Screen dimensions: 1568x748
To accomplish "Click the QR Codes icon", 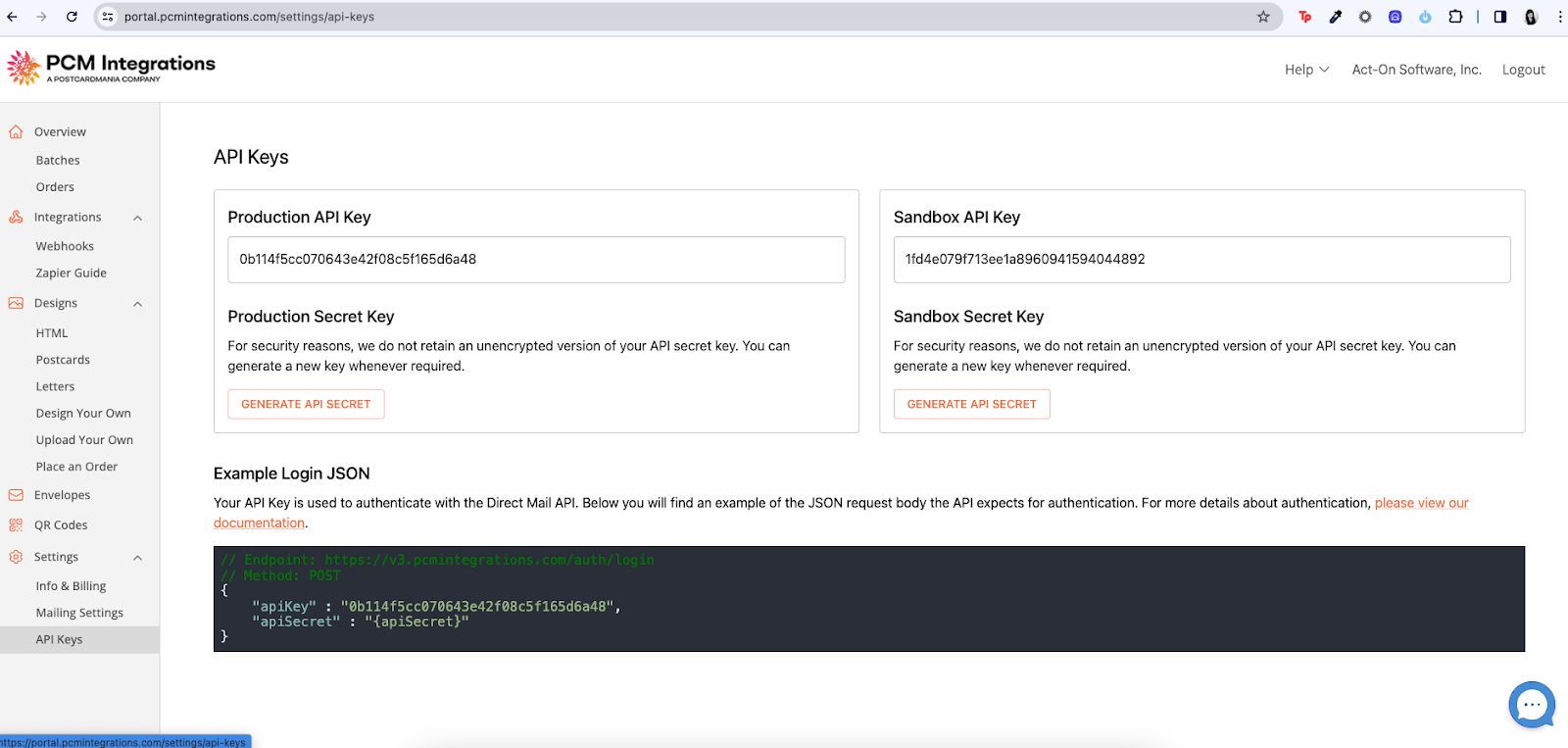I will (x=16, y=525).
